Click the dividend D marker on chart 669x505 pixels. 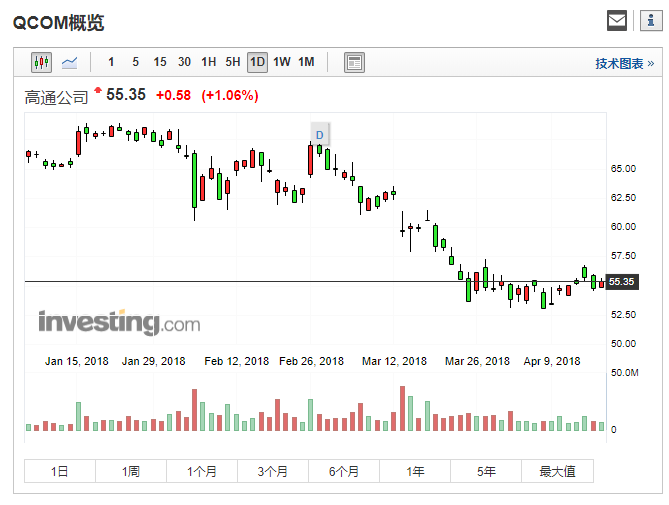pyautogui.click(x=320, y=135)
